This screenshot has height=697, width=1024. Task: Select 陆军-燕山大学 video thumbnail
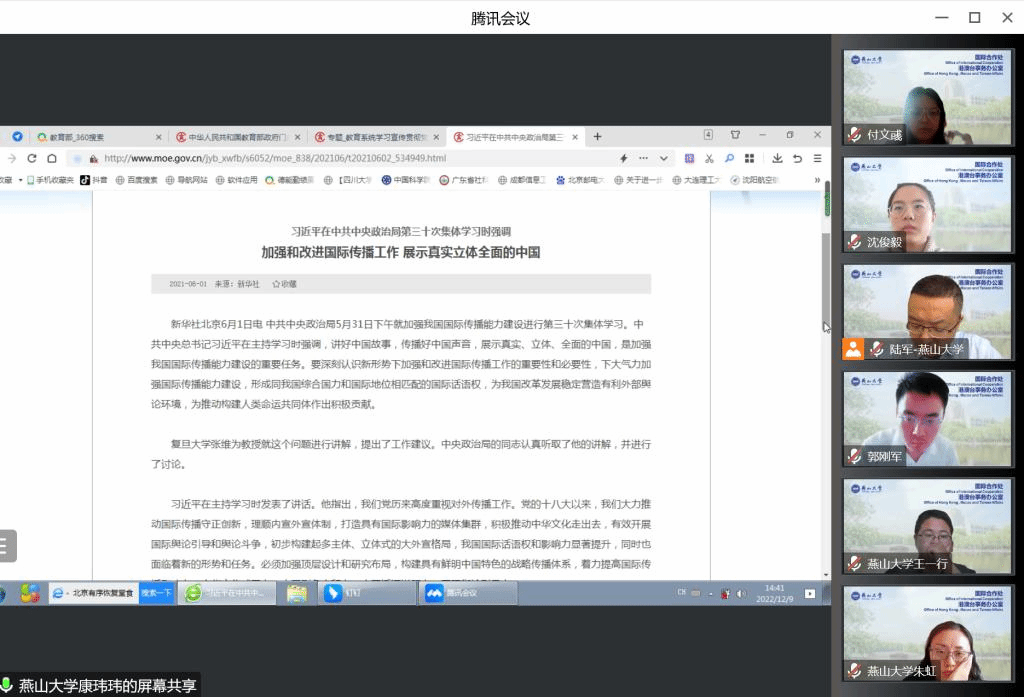[927, 312]
